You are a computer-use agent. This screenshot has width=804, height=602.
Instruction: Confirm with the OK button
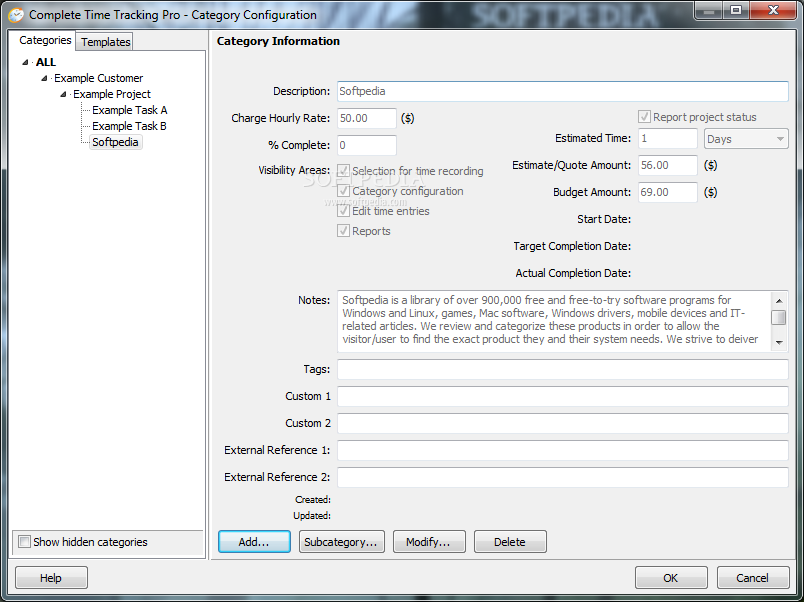[x=671, y=578]
